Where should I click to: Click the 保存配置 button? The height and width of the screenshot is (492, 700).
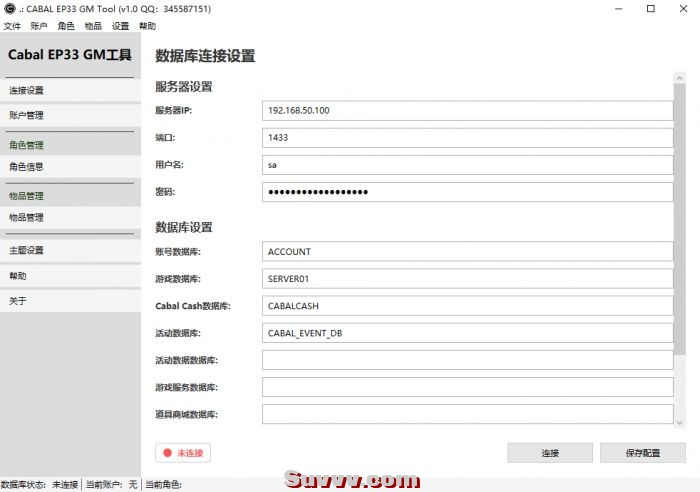point(643,453)
